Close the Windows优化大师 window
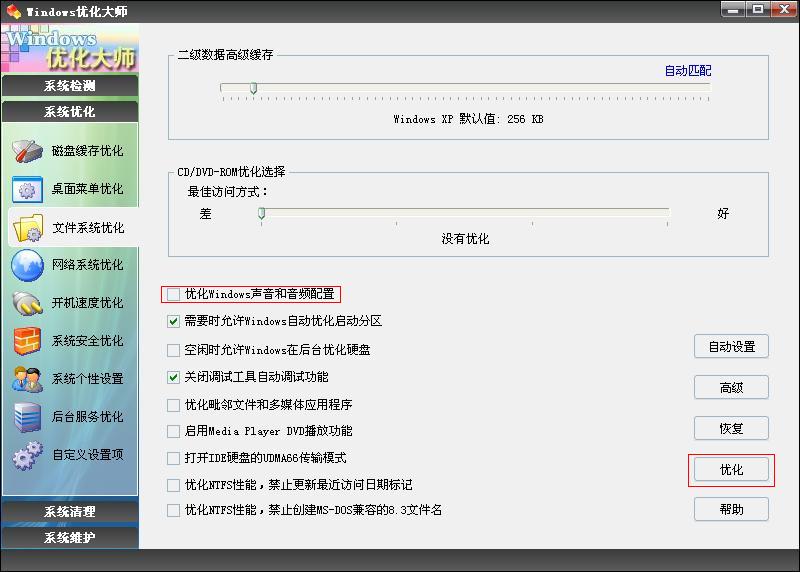Screen dimensions: 800x572 tap(784, 9)
